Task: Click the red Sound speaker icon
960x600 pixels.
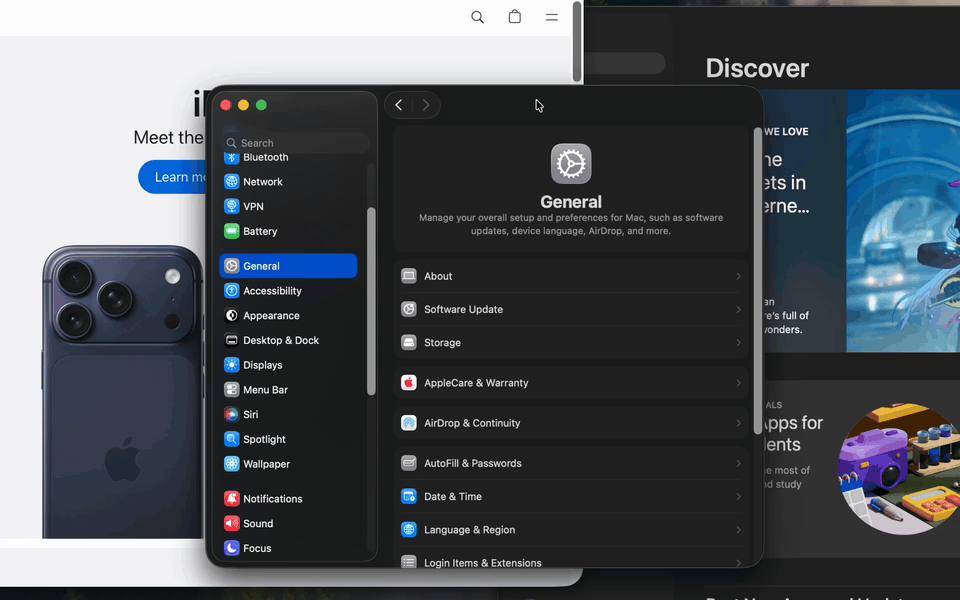Action: coord(231,523)
